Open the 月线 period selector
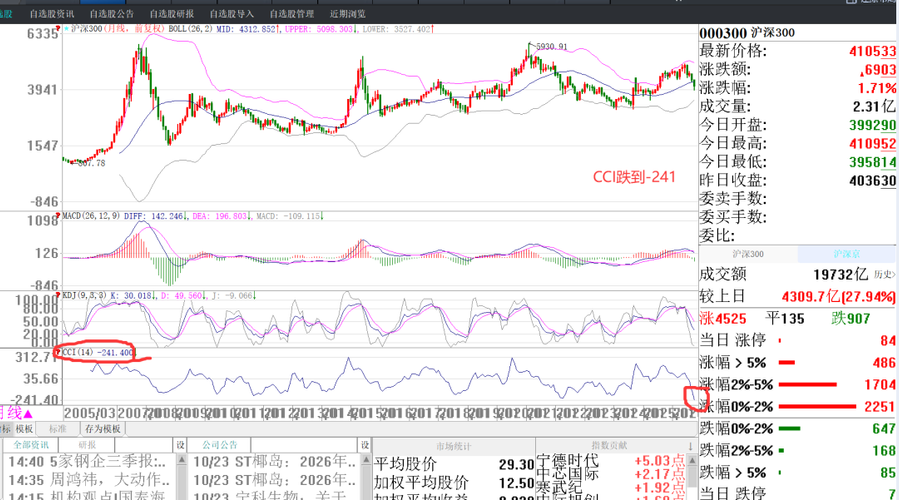Image resolution: width=899 pixels, height=500 pixels. pyautogui.click(x=15, y=413)
